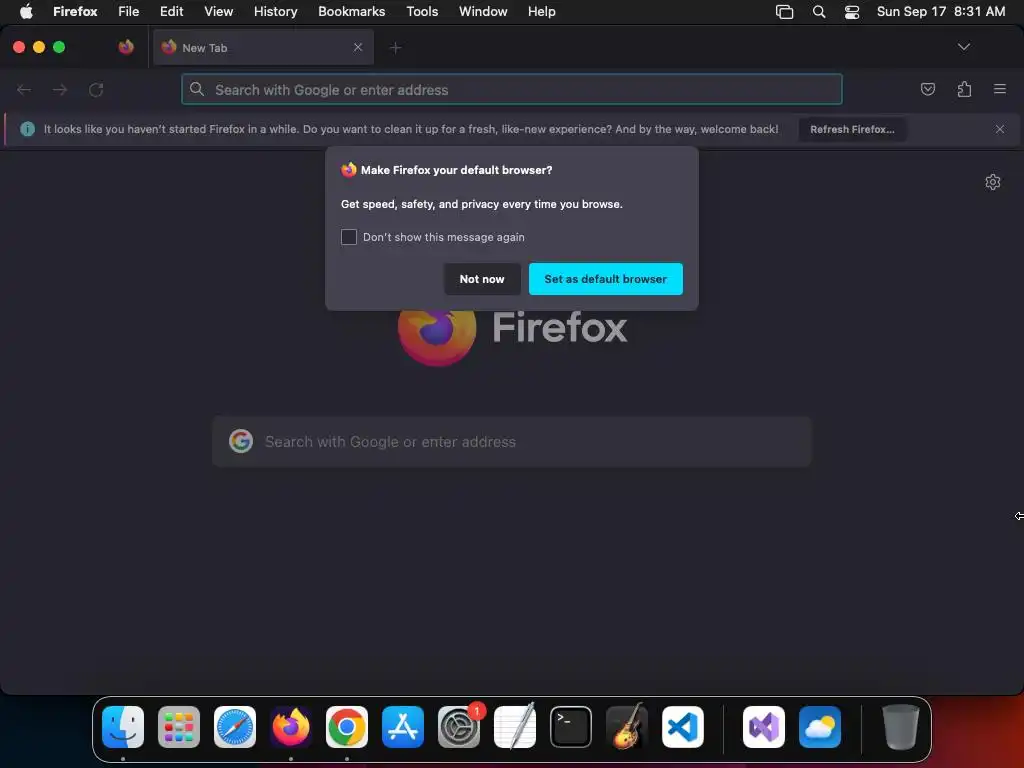Open the View menu
The width and height of the screenshot is (1024, 768).
(218, 11)
